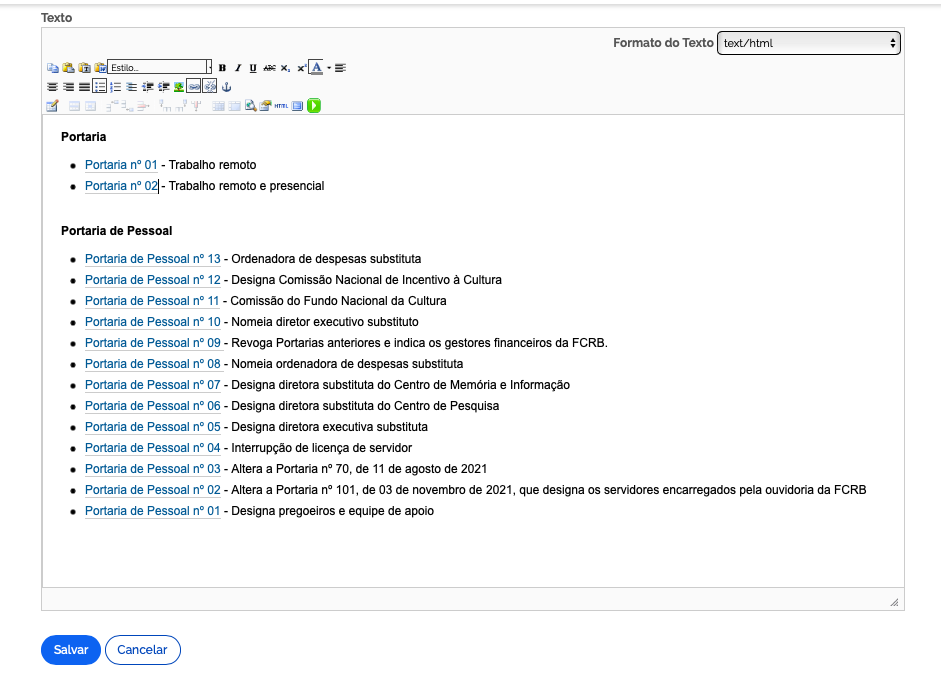The width and height of the screenshot is (941, 689).
Task: Click the underline formatting icon
Action: [x=253, y=68]
